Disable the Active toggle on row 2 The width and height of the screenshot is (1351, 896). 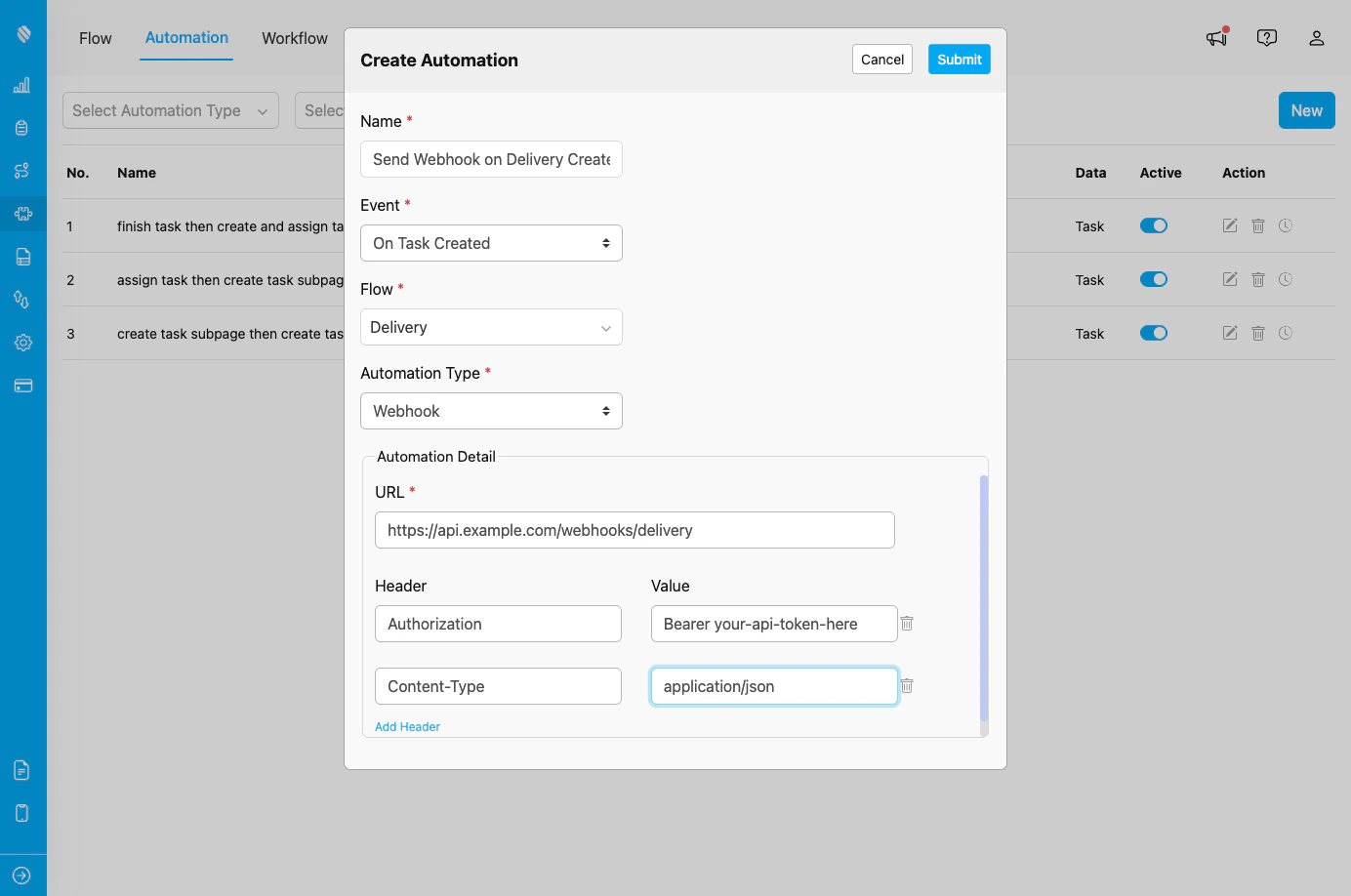1154,279
